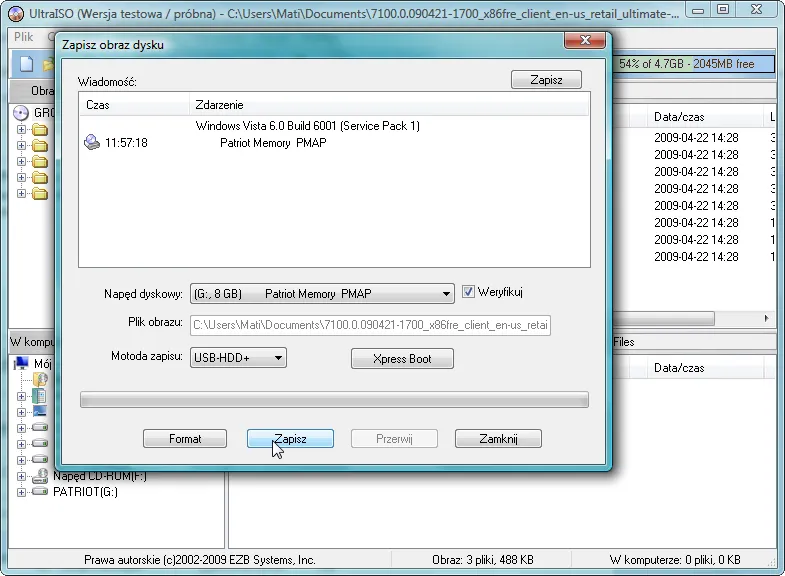Toggle the Weryfikuj checkbox
This screenshot has height=576, width=785.
468,293
